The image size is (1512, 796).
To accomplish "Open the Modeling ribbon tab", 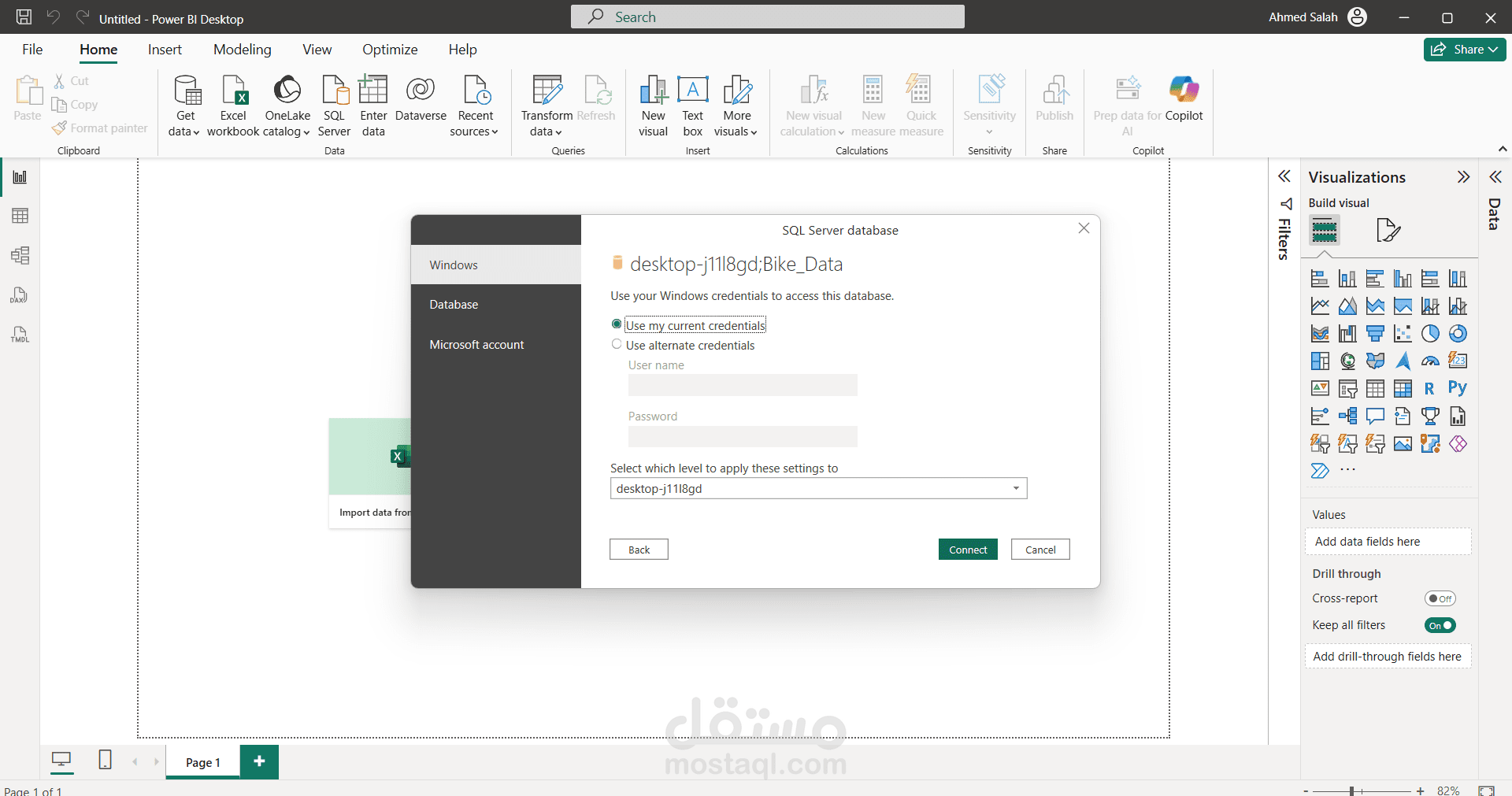I will click(x=243, y=50).
